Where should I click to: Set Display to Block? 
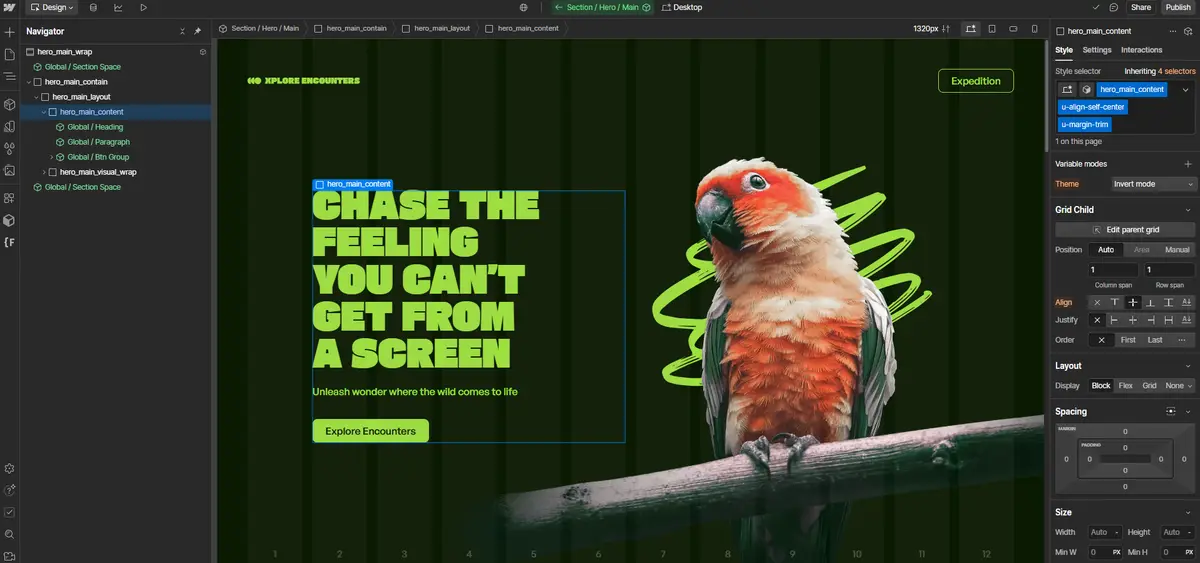(x=1101, y=385)
